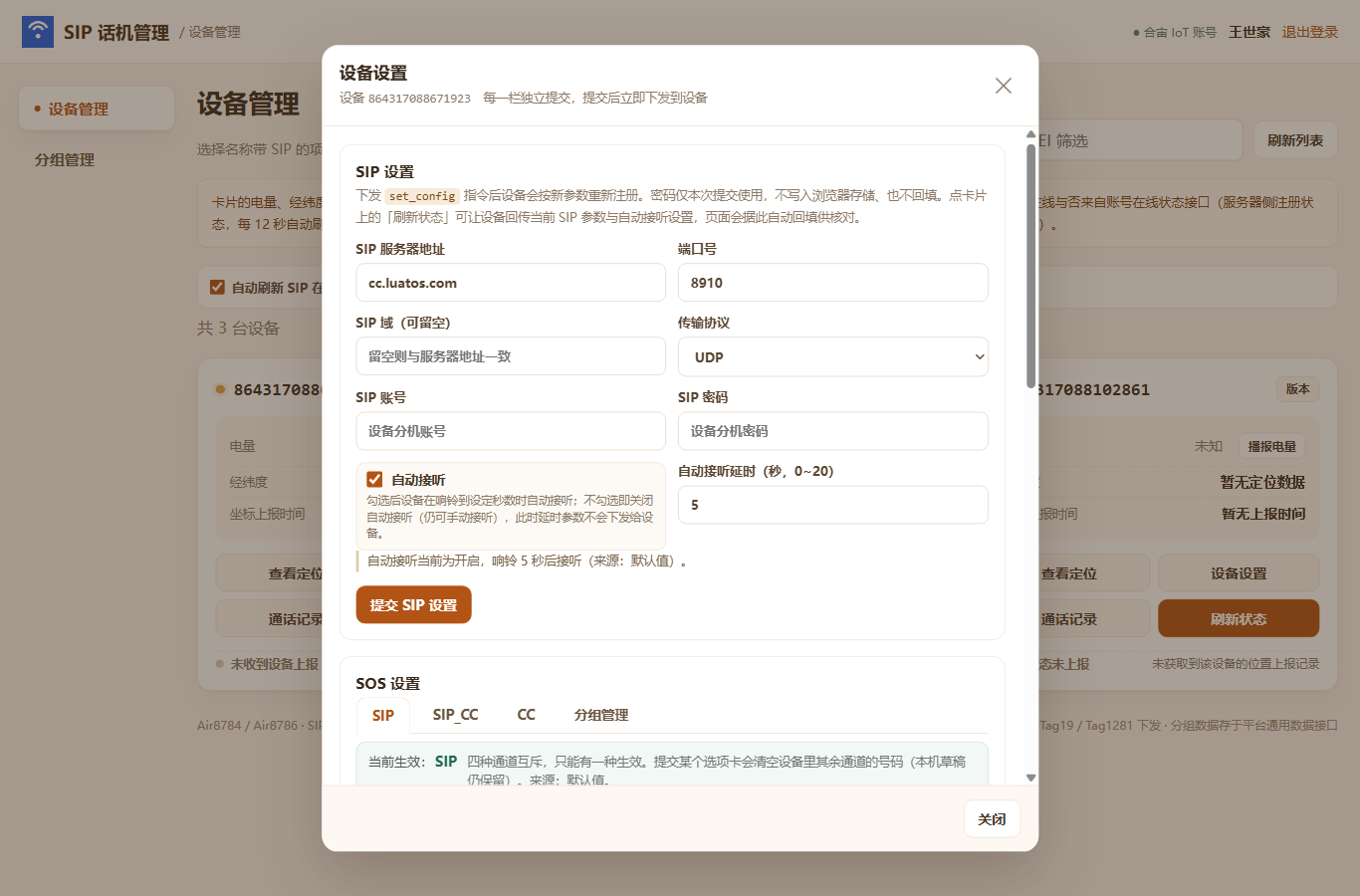Image resolution: width=1360 pixels, height=896 pixels.
Task: Click the 退出登录 link
Action: coord(1310,32)
